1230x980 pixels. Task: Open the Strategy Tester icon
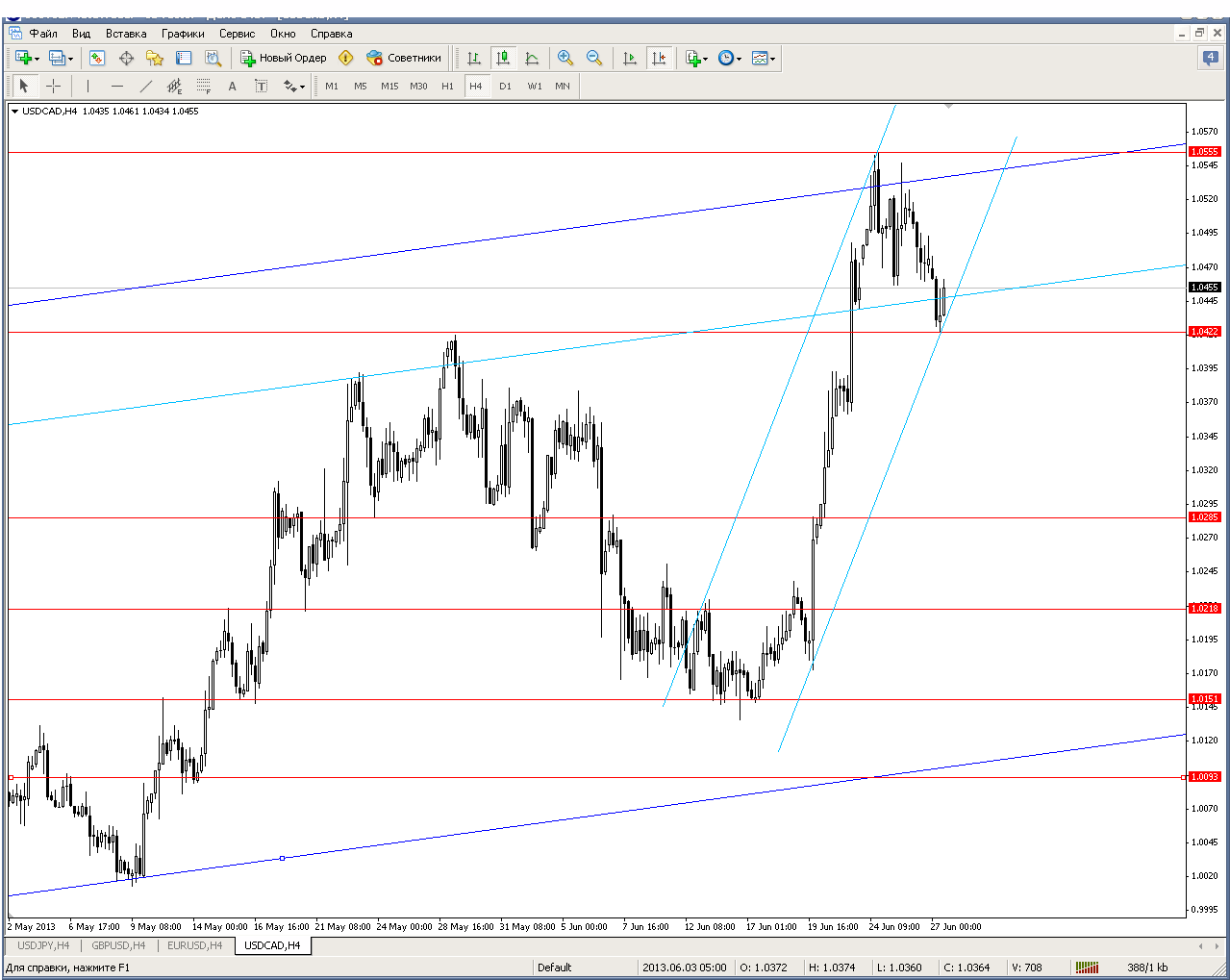coord(213,59)
